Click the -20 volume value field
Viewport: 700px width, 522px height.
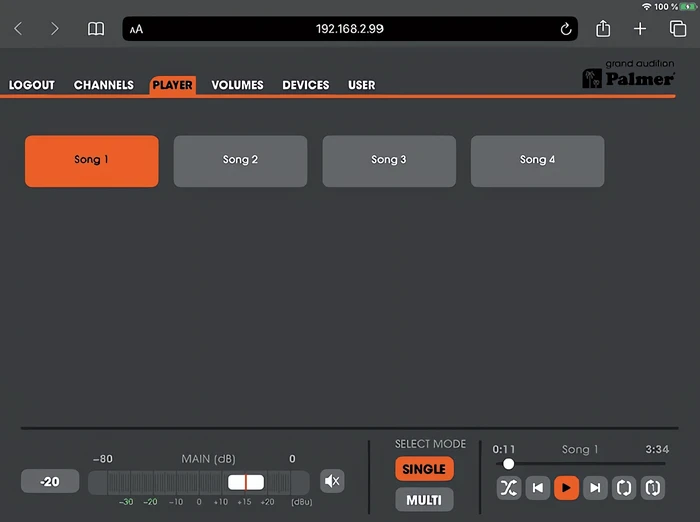[50, 481]
